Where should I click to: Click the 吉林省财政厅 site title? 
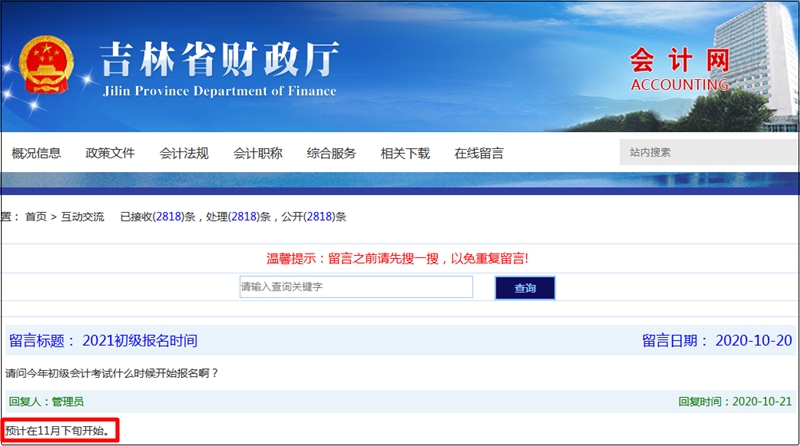point(220,59)
